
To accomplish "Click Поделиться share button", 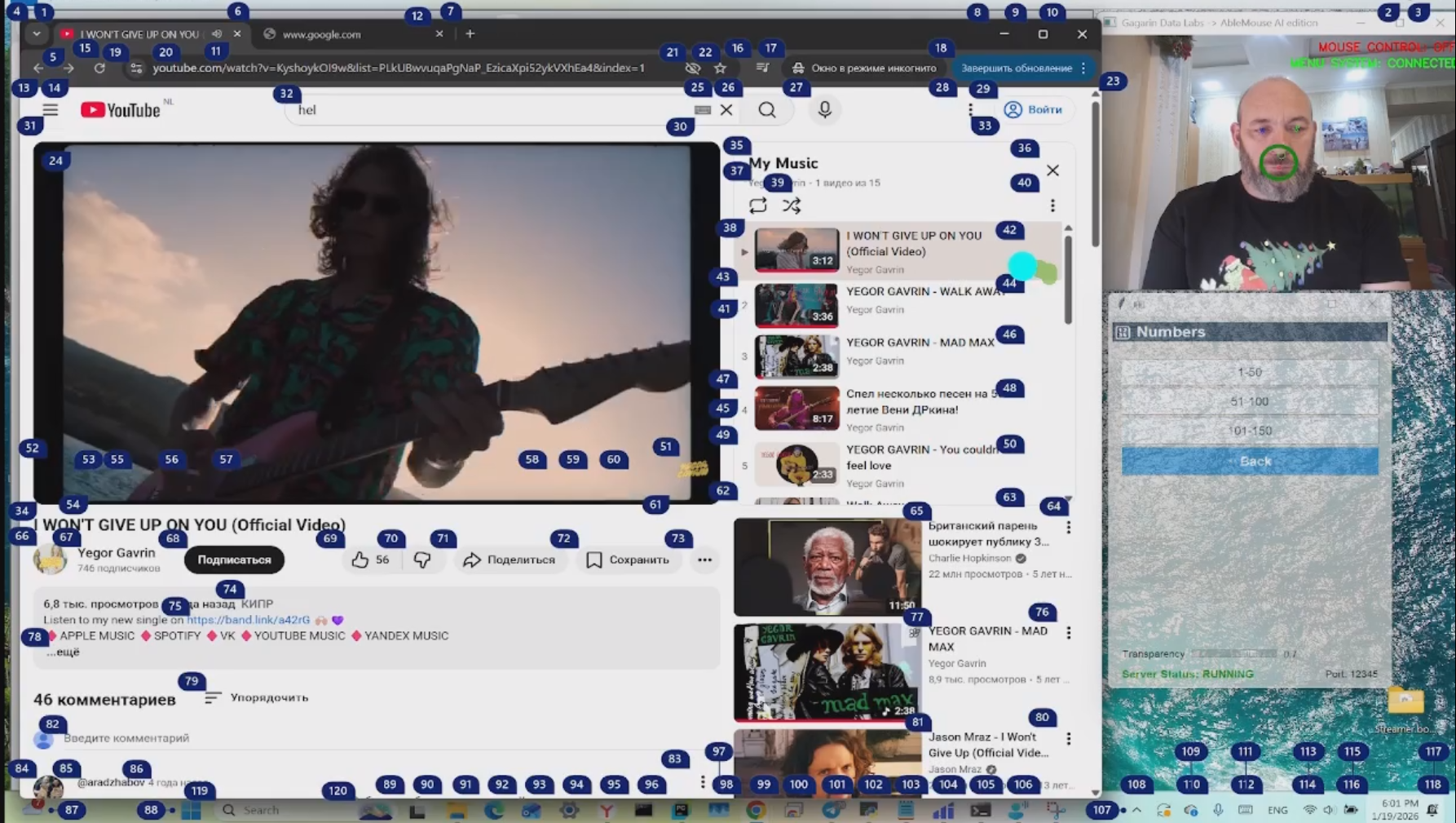I will pos(510,560).
